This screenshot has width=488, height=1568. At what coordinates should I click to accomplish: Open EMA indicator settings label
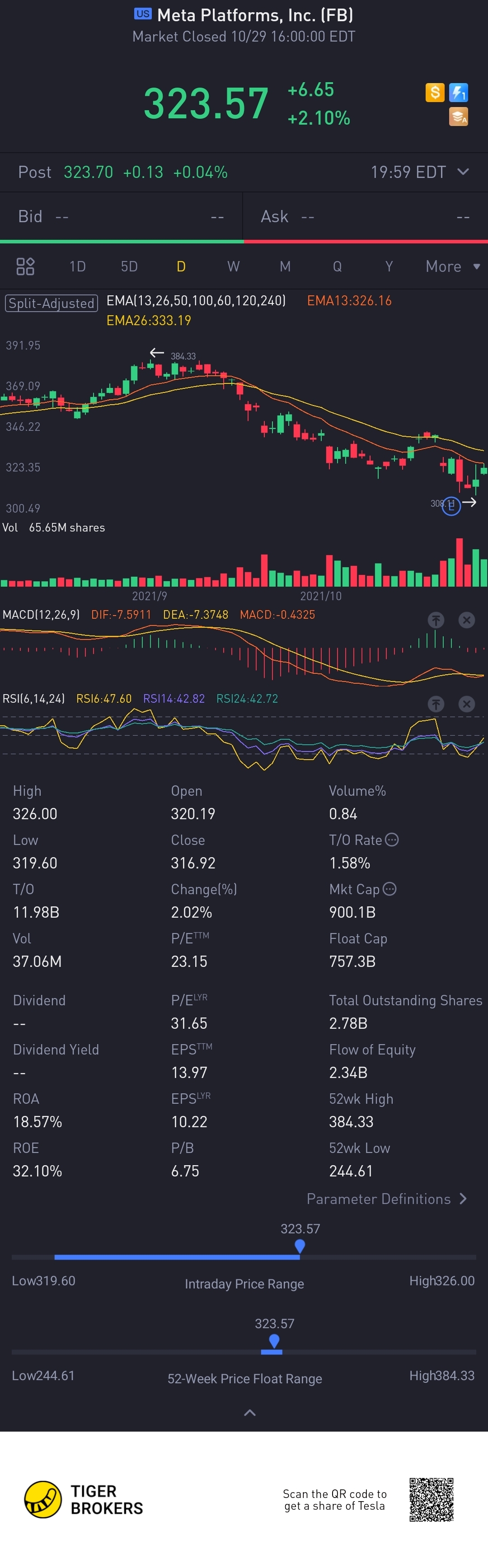[196, 300]
